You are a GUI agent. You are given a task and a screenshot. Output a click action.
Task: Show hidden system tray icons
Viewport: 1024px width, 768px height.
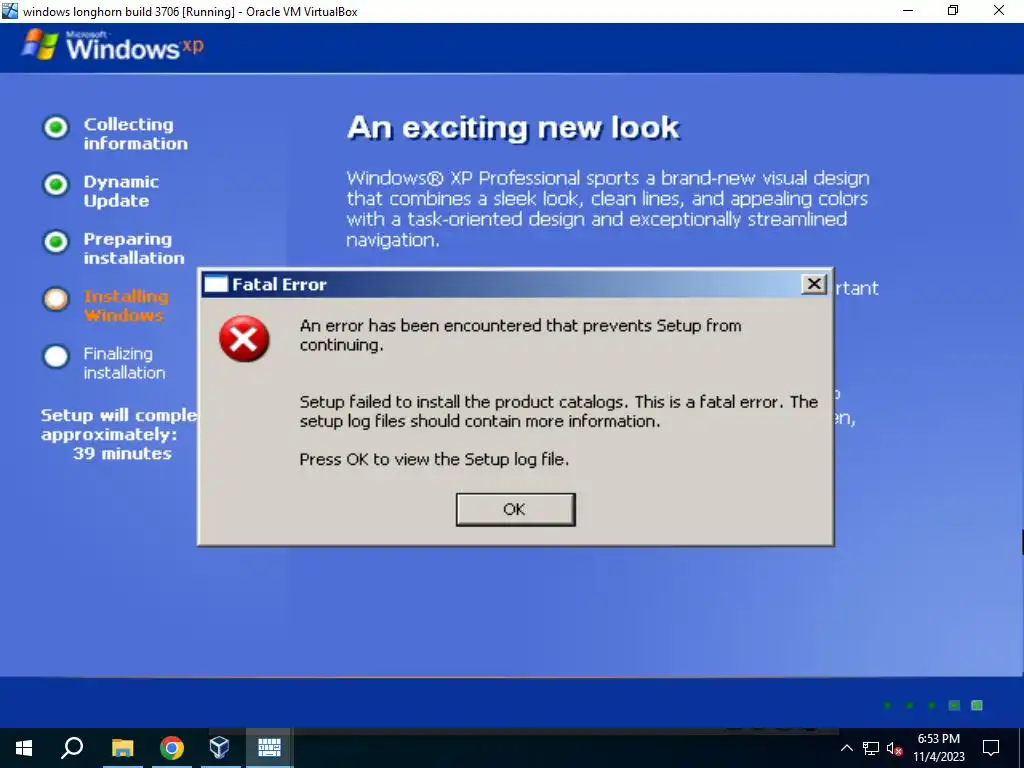[846, 748]
